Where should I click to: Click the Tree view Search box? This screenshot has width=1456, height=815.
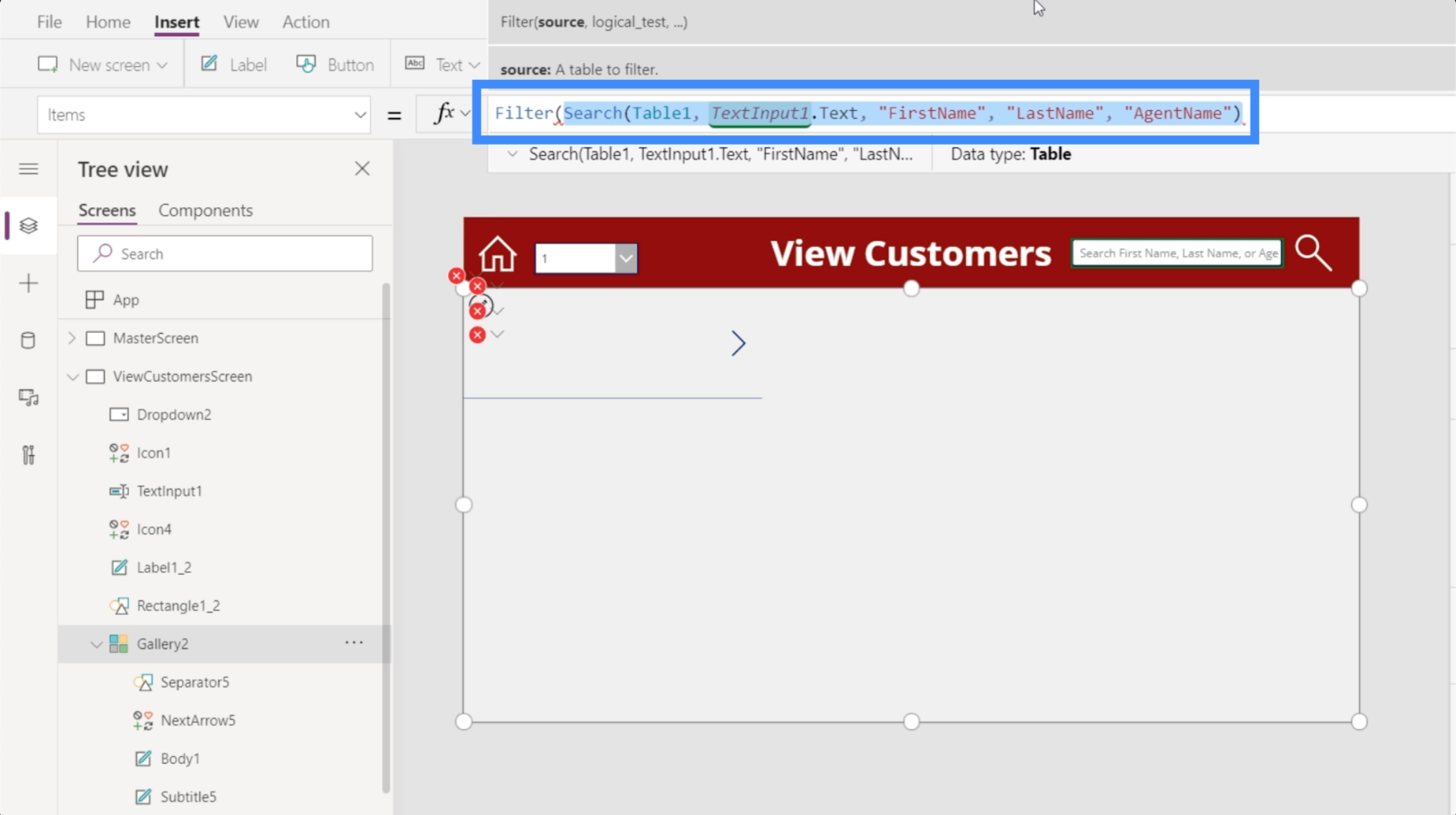click(x=225, y=253)
